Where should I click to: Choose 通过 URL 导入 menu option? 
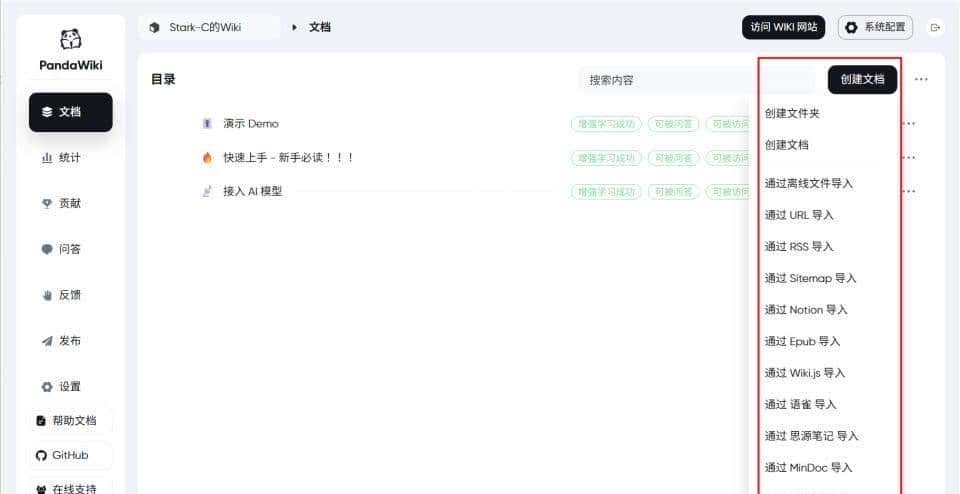(798, 215)
